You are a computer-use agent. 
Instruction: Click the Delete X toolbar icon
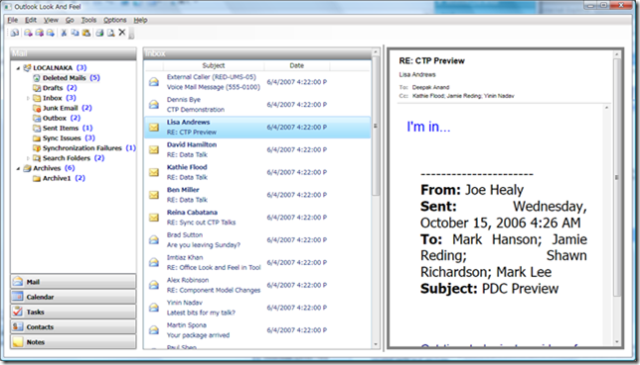pyautogui.click(x=122, y=32)
